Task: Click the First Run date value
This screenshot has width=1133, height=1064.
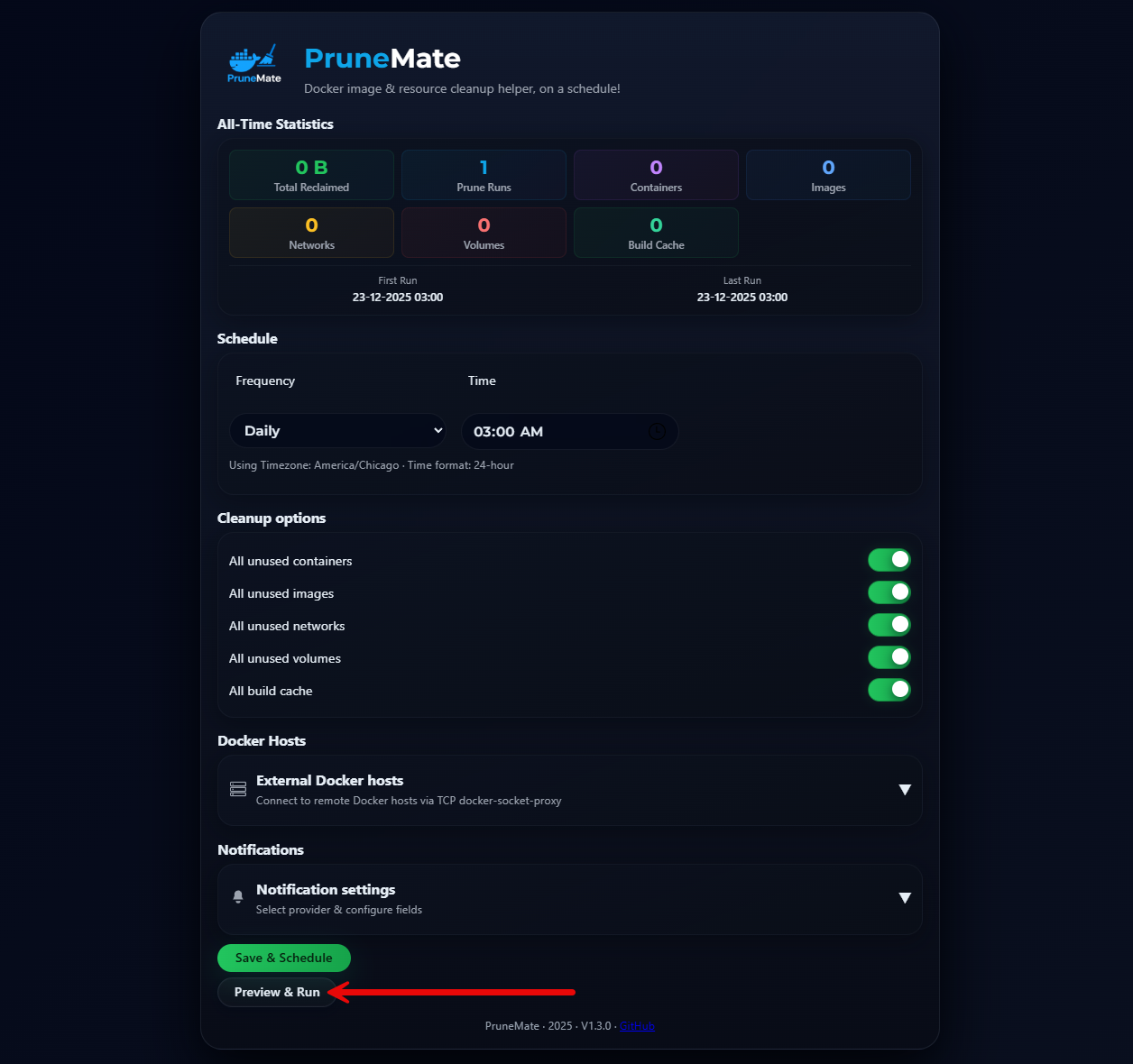Action: point(398,298)
